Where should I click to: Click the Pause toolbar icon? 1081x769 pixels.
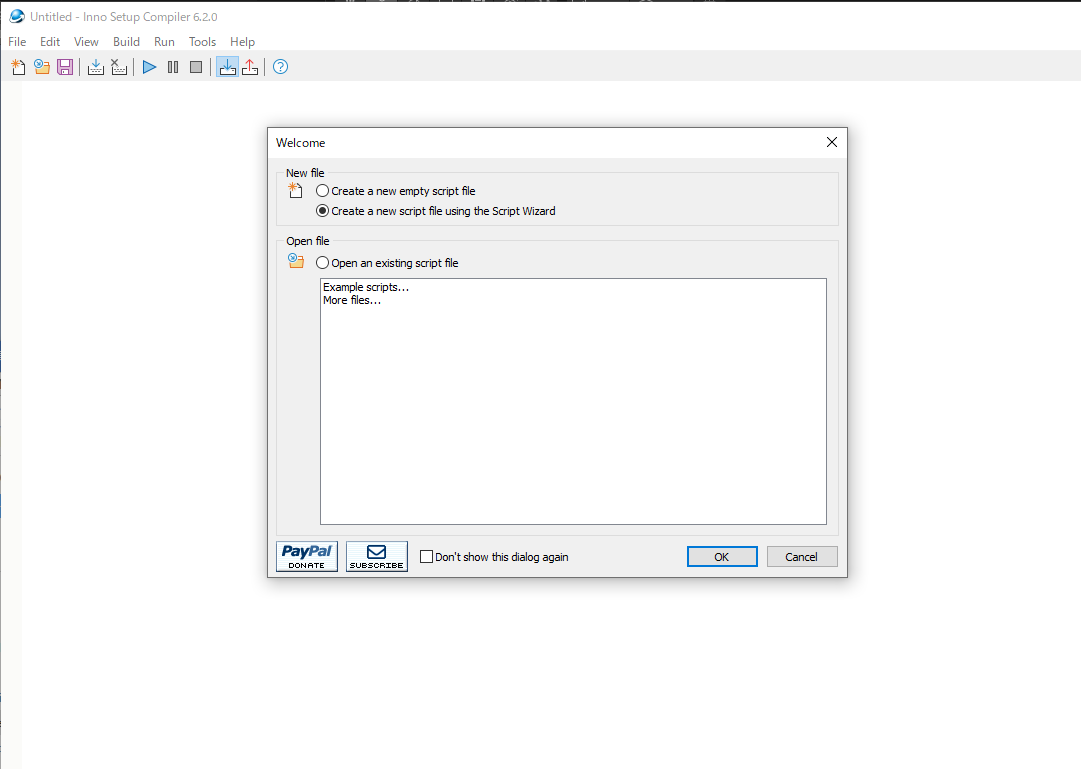point(173,67)
